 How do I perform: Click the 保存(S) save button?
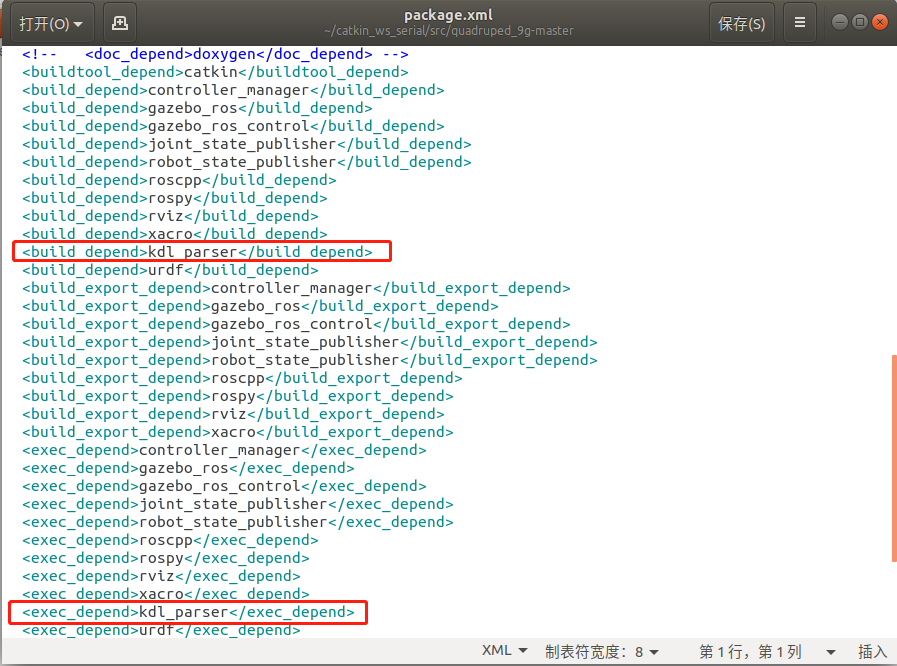(x=741, y=22)
